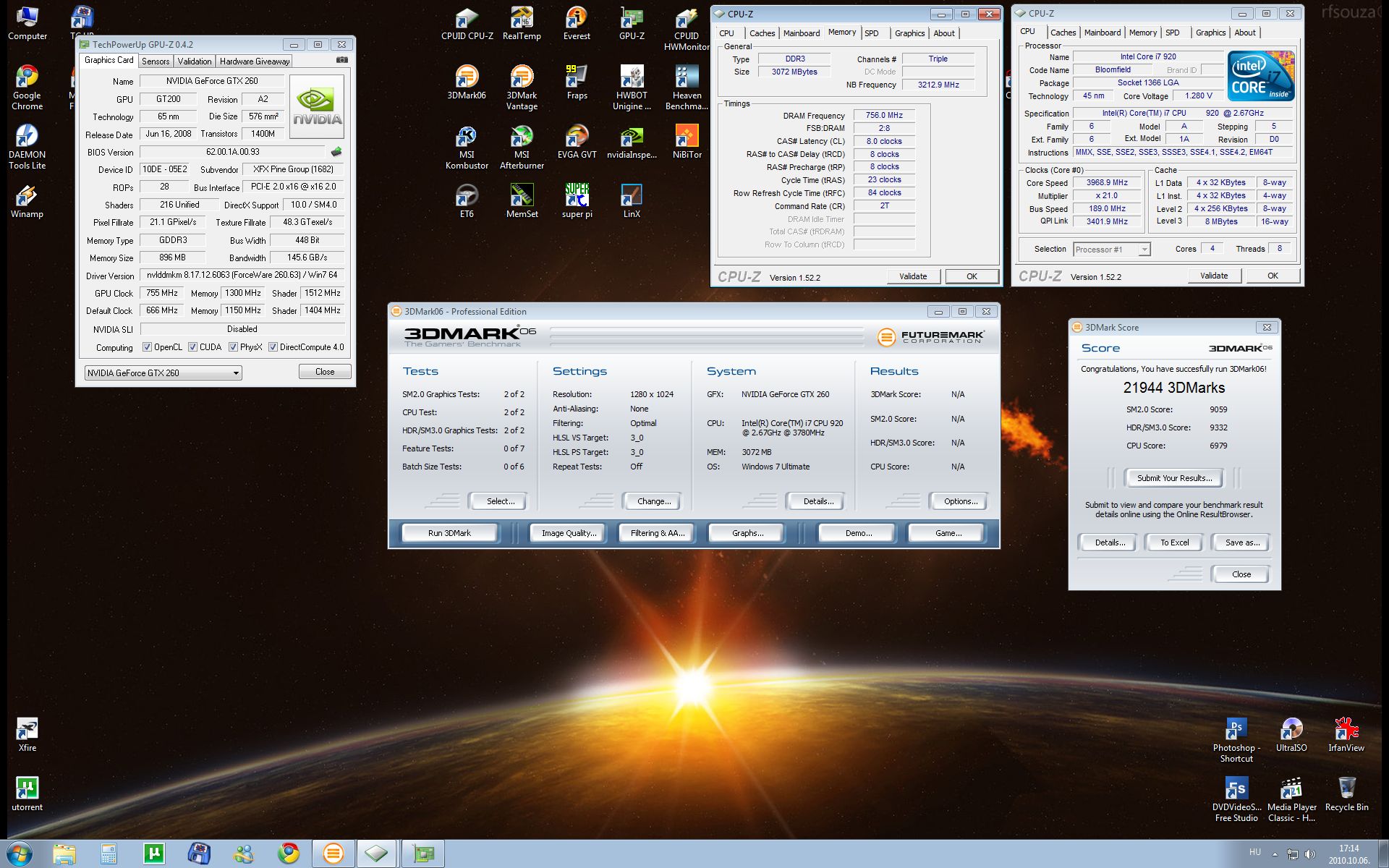Toggle the OpenCL checkbox in GPU-Z
This screenshot has height=868, width=1389.
coord(148,347)
